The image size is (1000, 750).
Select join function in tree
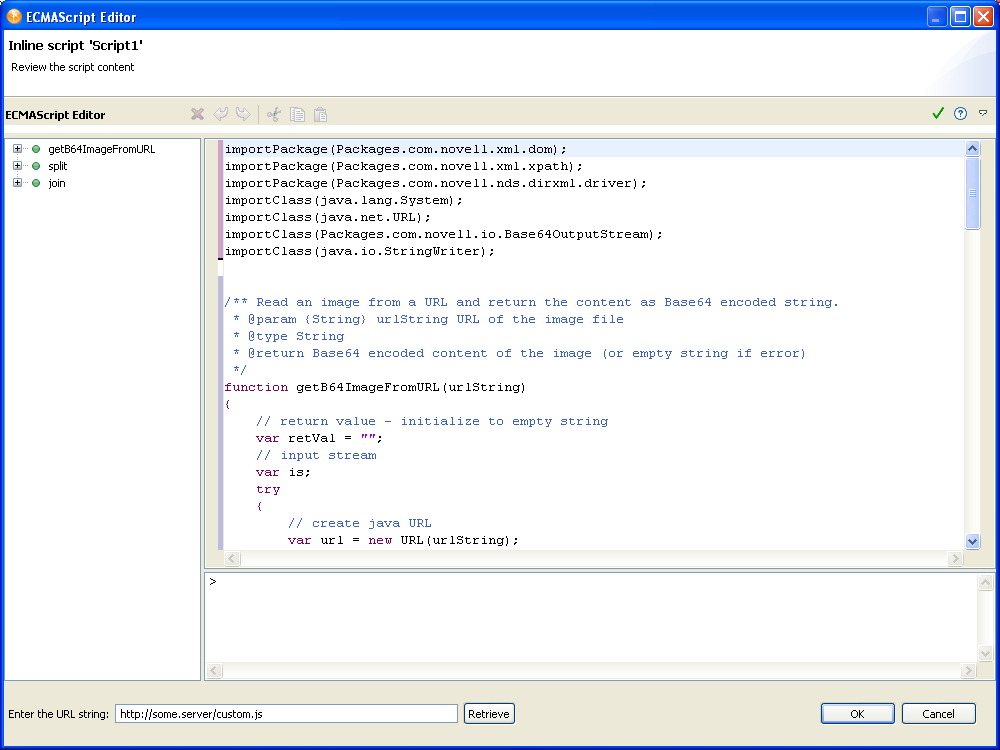pyautogui.click(x=57, y=184)
